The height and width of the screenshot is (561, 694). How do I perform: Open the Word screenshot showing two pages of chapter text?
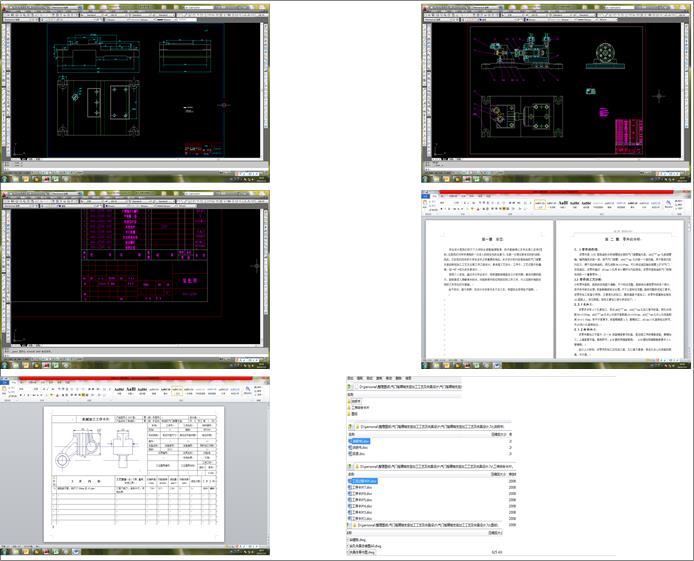(x=556, y=280)
